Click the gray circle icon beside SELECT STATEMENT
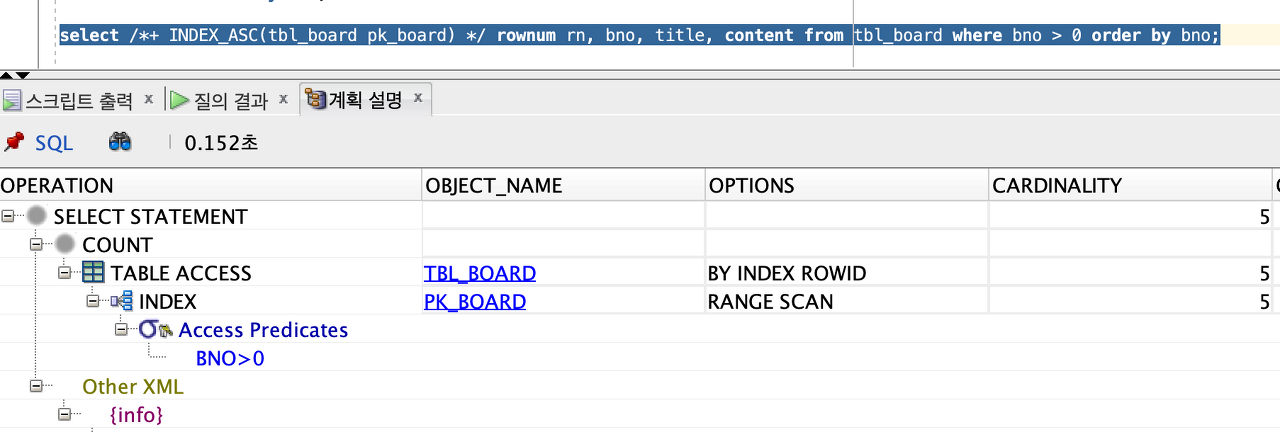Viewport: 1280px width, 432px height. point(37,216)
